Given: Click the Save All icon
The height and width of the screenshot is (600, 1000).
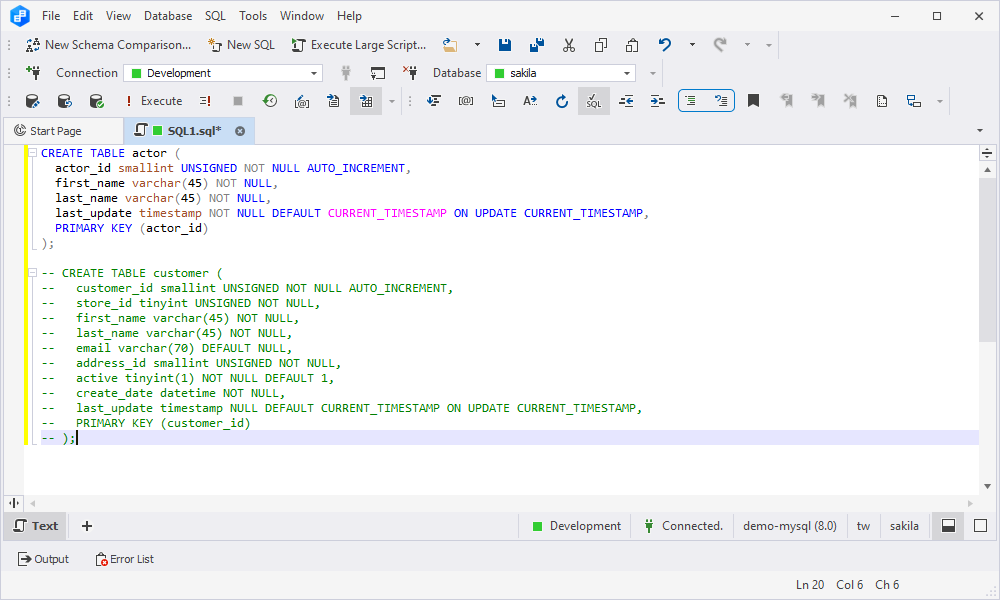Looking at the screenshot, I should pyautogui.click(x=536, y=45).
